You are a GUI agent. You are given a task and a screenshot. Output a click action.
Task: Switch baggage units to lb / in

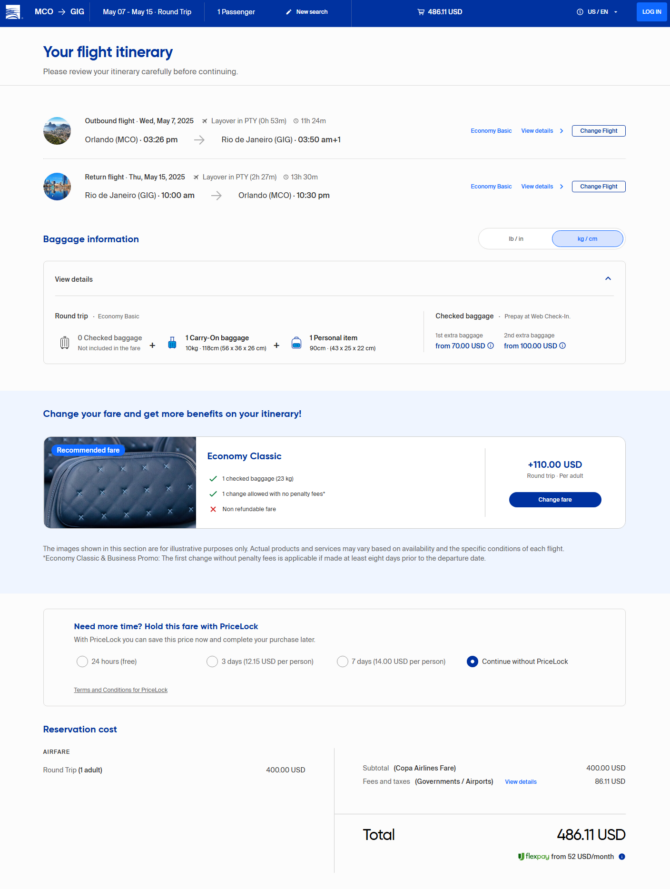tap(516, 239)
